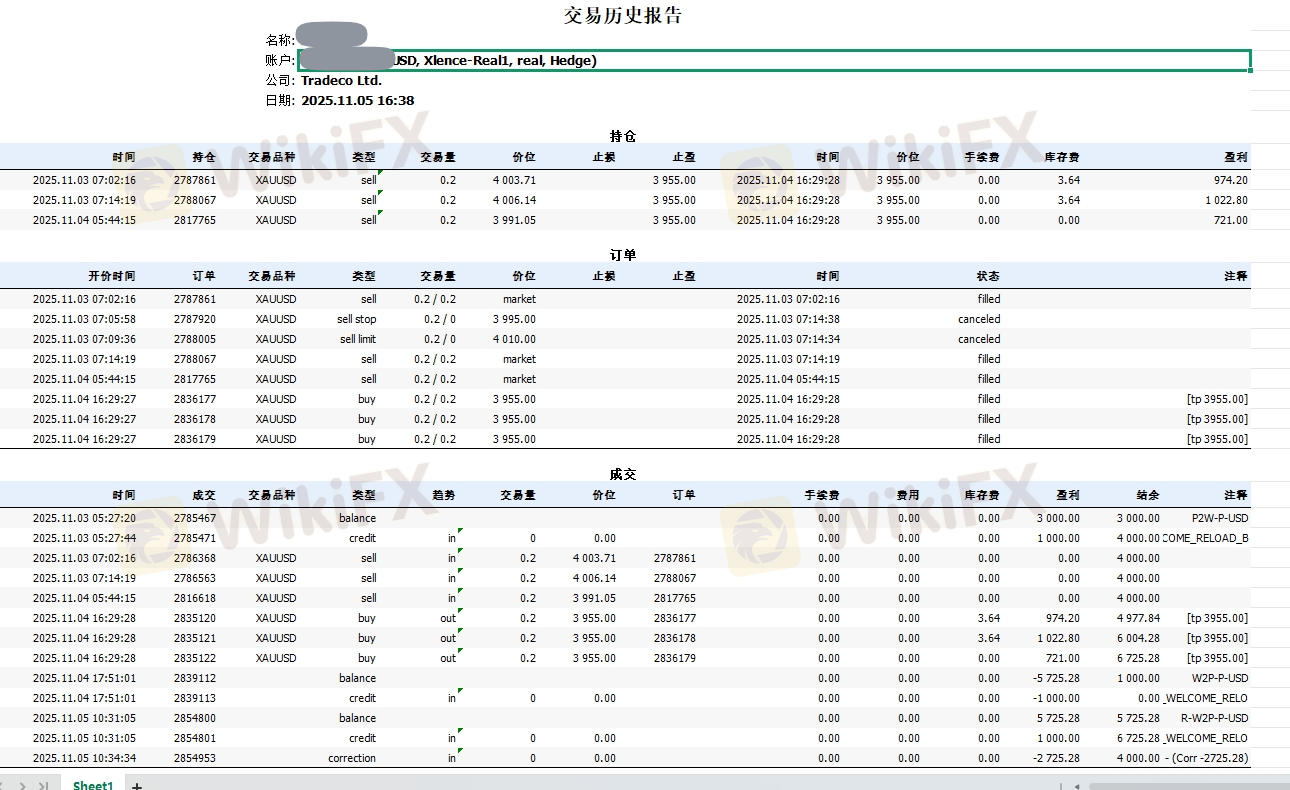This screenshot has width=1290, height=790.
Task: Click the balance value 4 977.84
Action: (1138, 618)
